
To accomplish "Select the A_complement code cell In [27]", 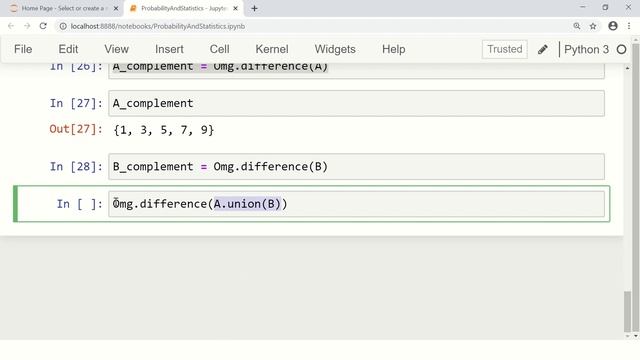I will click(x=356, y=103).
